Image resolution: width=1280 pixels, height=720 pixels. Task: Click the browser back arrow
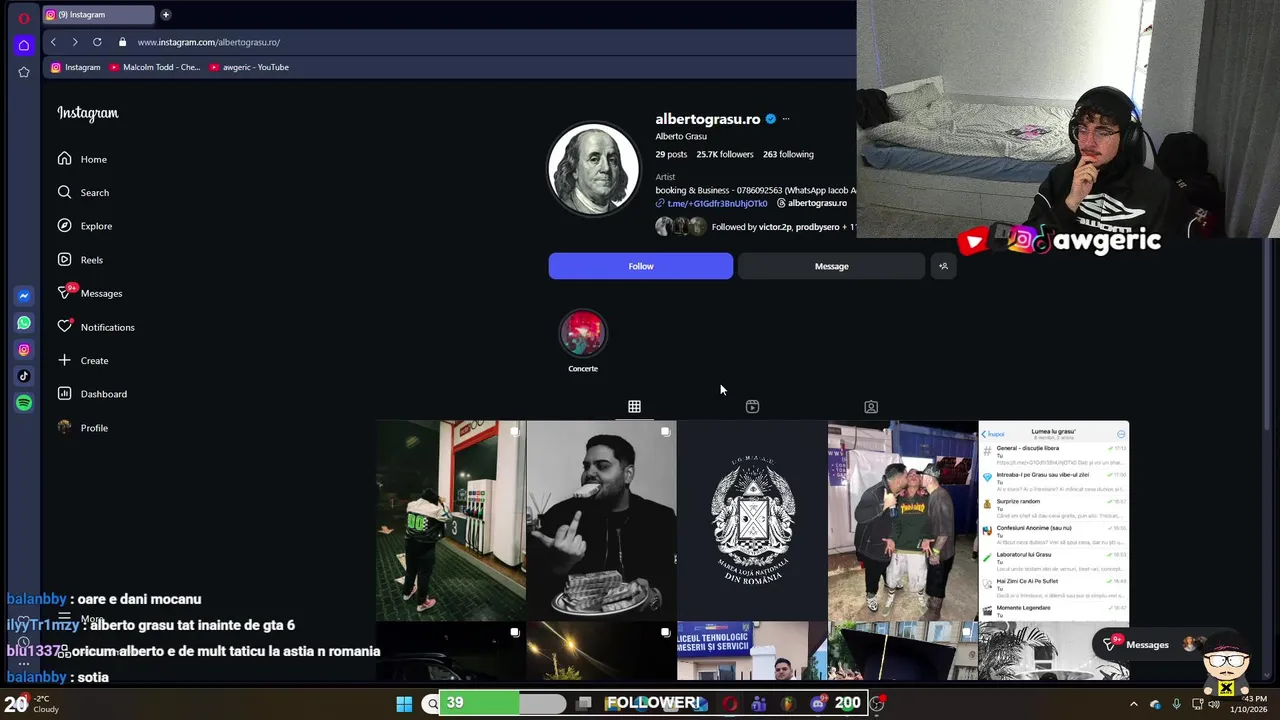pos(53,42)
